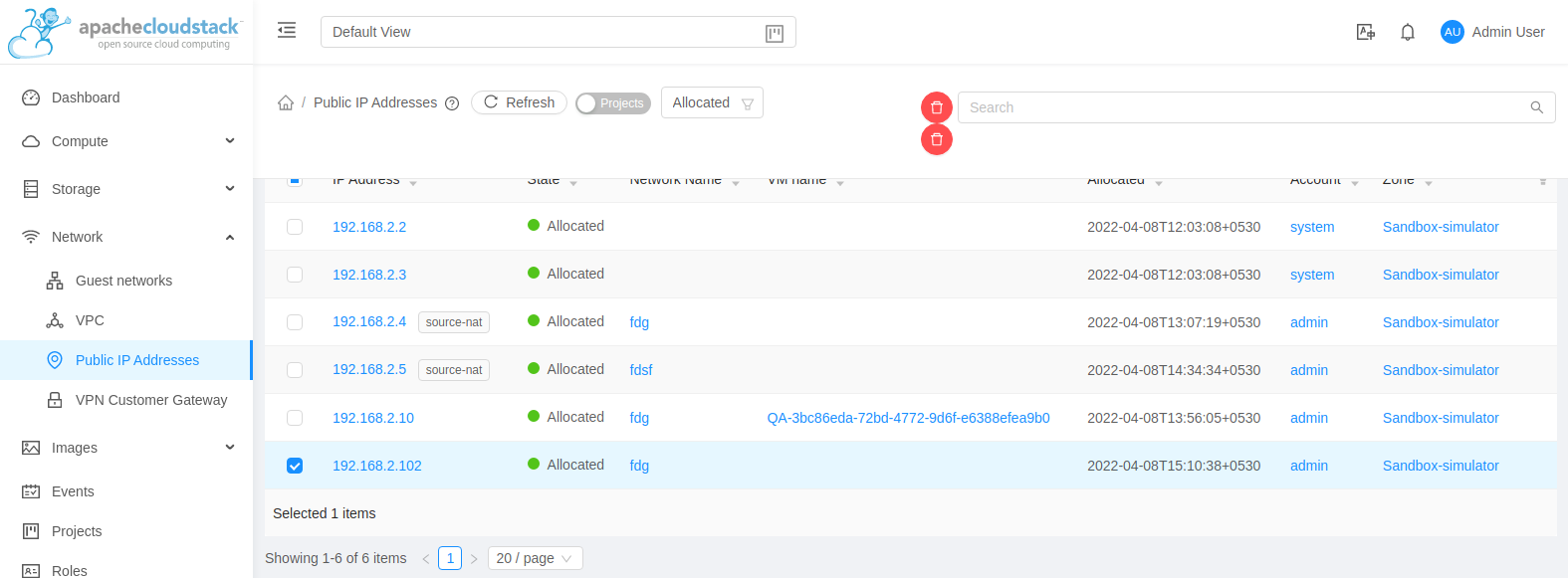Open the QA-3bc86eda VM name link
The width and height of the screenshot is (1568, 578).
point(908,418)
